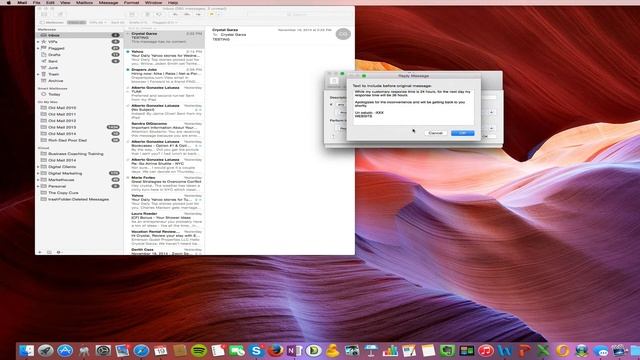The width and height of the screenshot is (640, 360).
Task: Expand the Markethouse folder
Action: [38, 180]
